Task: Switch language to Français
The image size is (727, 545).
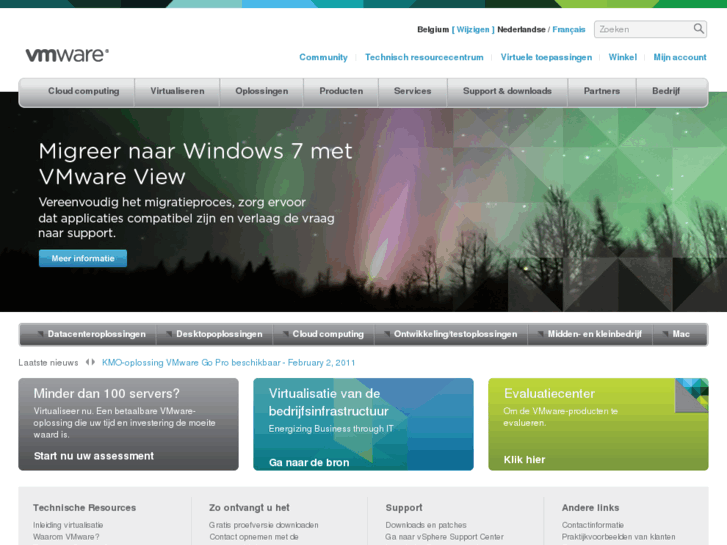Action: point(568,29)
